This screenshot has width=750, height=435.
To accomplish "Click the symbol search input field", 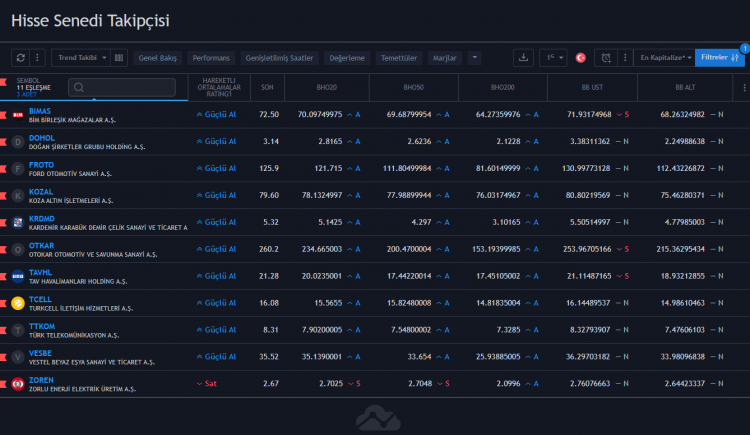I will (x=122, y=88).
